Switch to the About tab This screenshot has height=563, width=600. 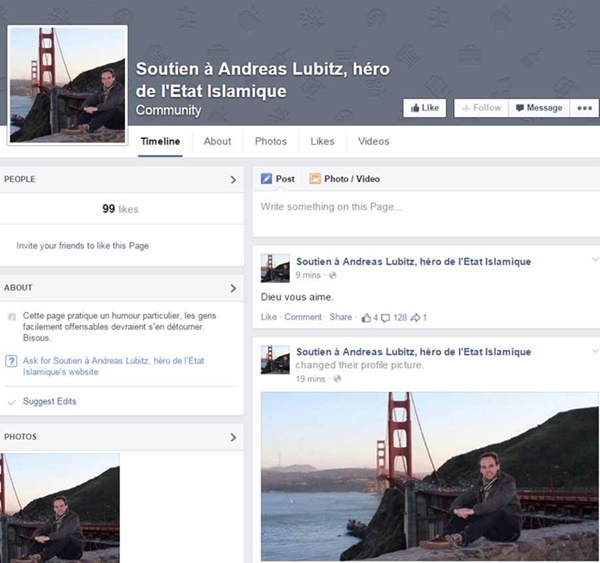tap(217, 141)
